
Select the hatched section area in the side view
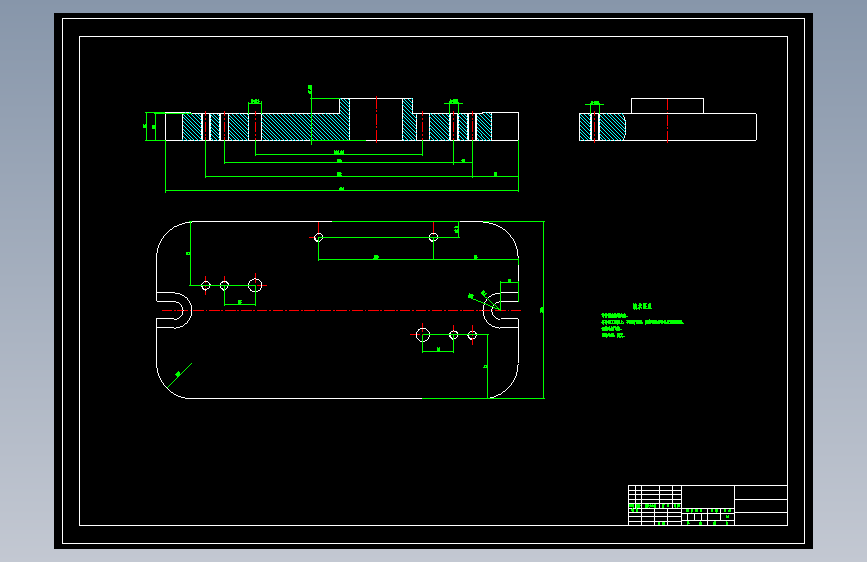click(602, 127)
